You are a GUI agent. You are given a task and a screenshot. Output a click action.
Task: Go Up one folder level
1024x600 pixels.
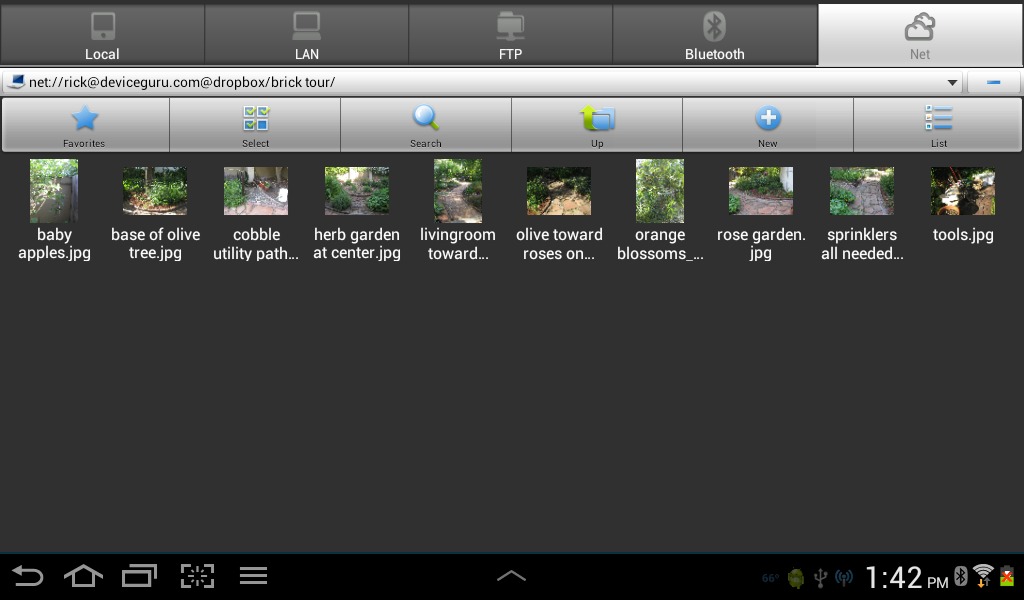pos(597,125)
